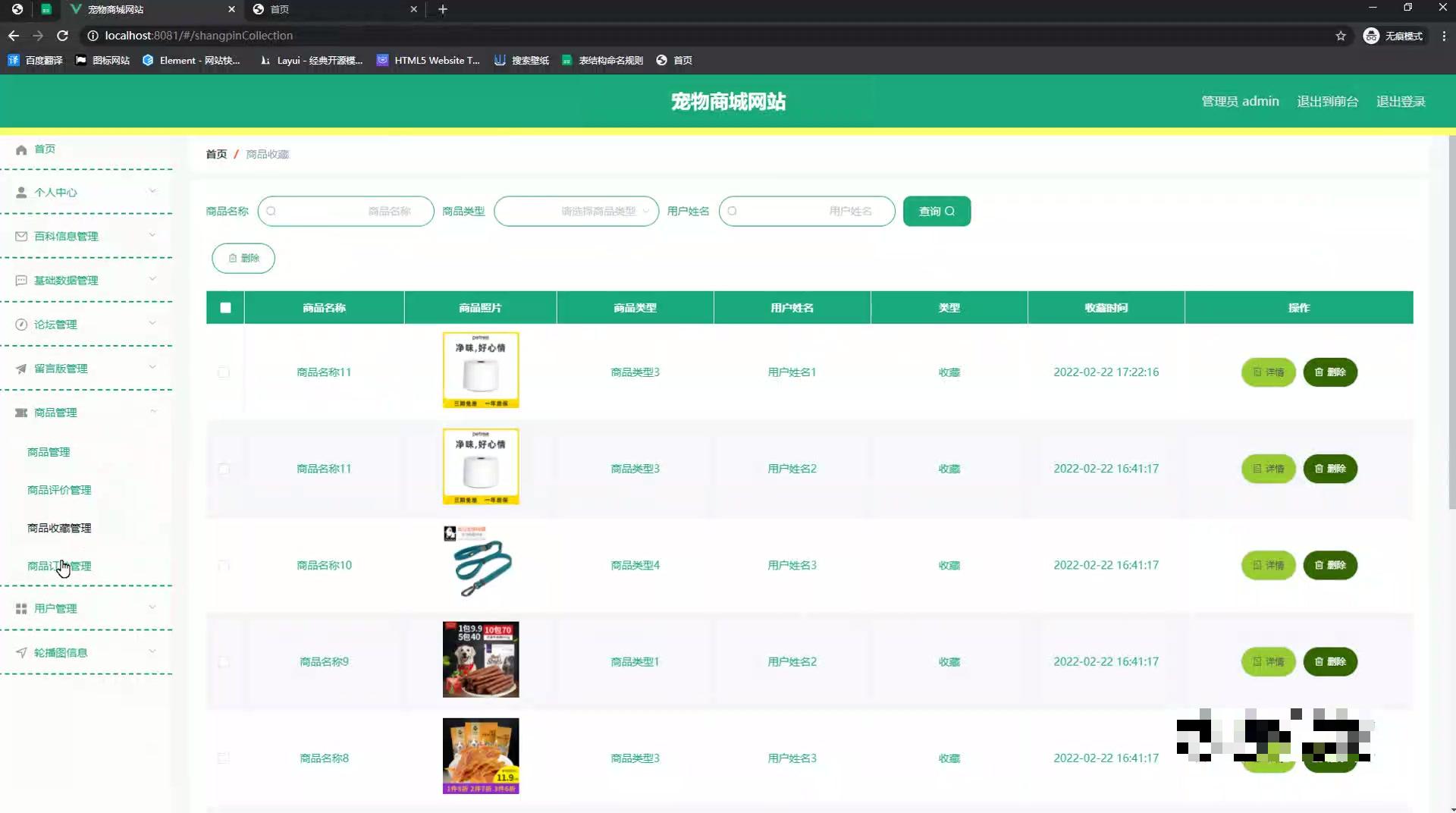Expand the 用户管理 menu chevron
This screenshot has height=813, width=1456.
(x=152, y=607)
